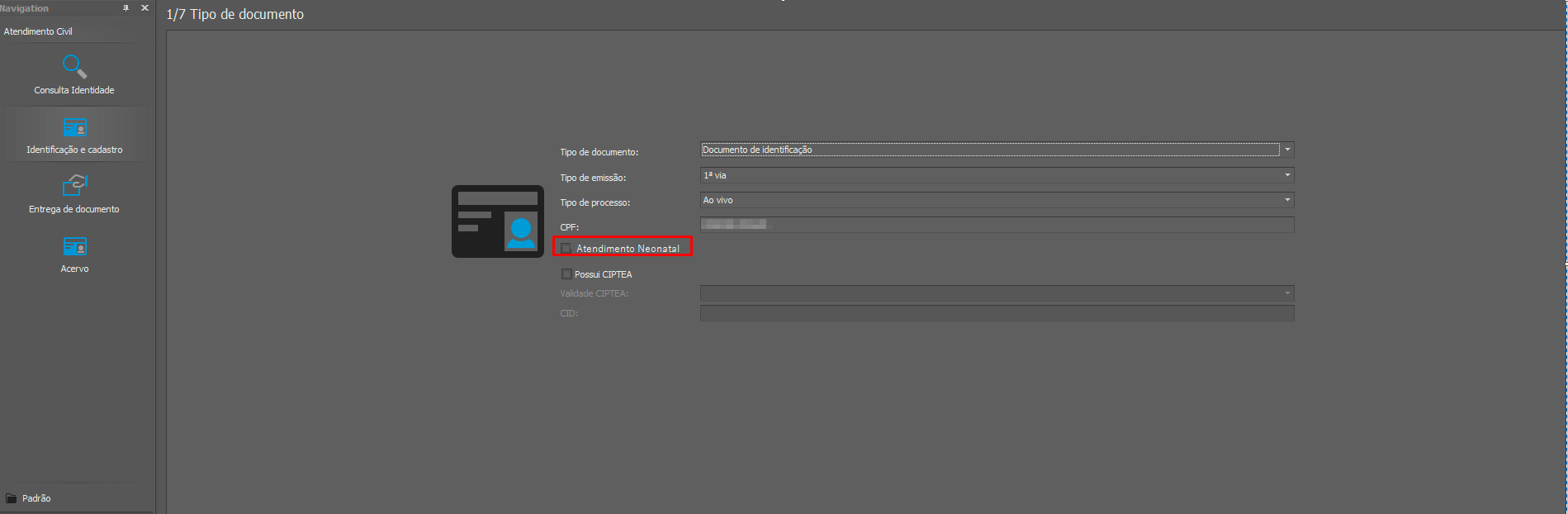Expand Tipo de processo dropdown

1286,200
